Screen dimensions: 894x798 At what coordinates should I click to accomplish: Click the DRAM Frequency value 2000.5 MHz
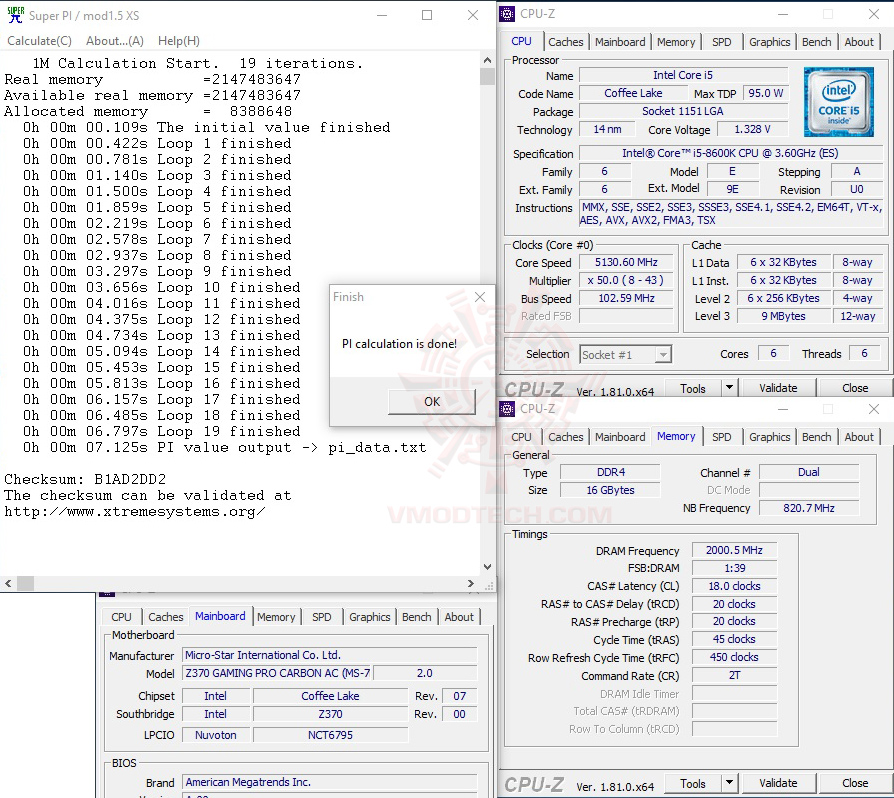click(x=734, y=550)
